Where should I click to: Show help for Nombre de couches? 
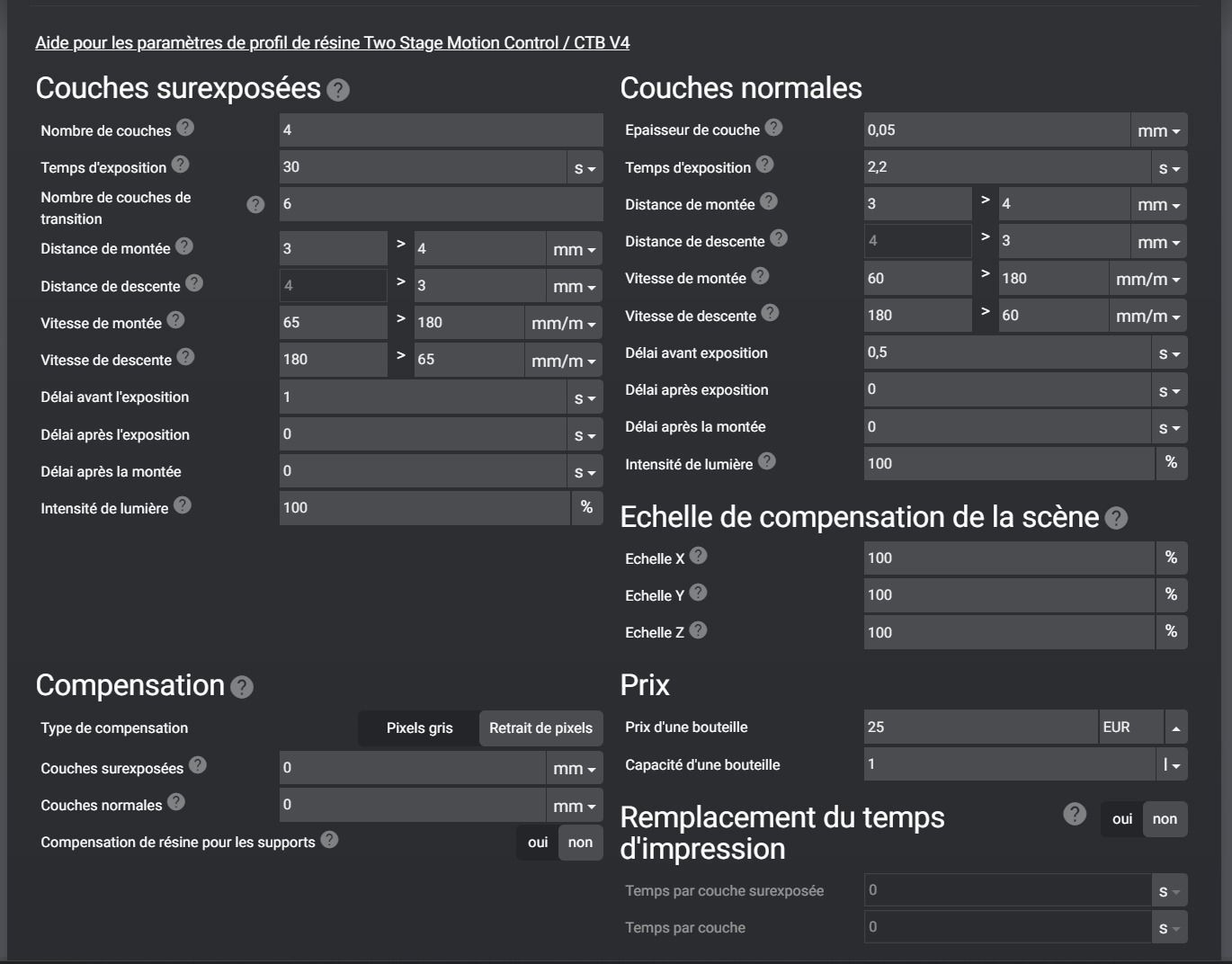(185, 128)
